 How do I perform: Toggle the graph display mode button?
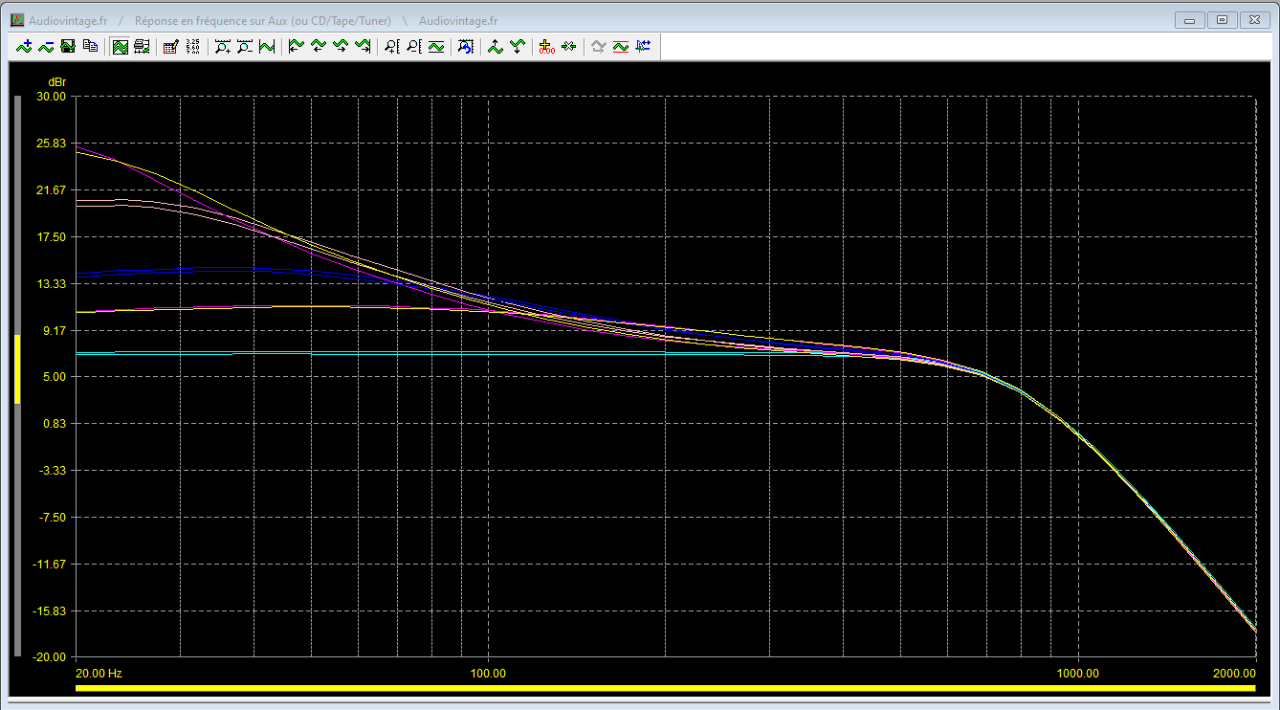(118, 46)
